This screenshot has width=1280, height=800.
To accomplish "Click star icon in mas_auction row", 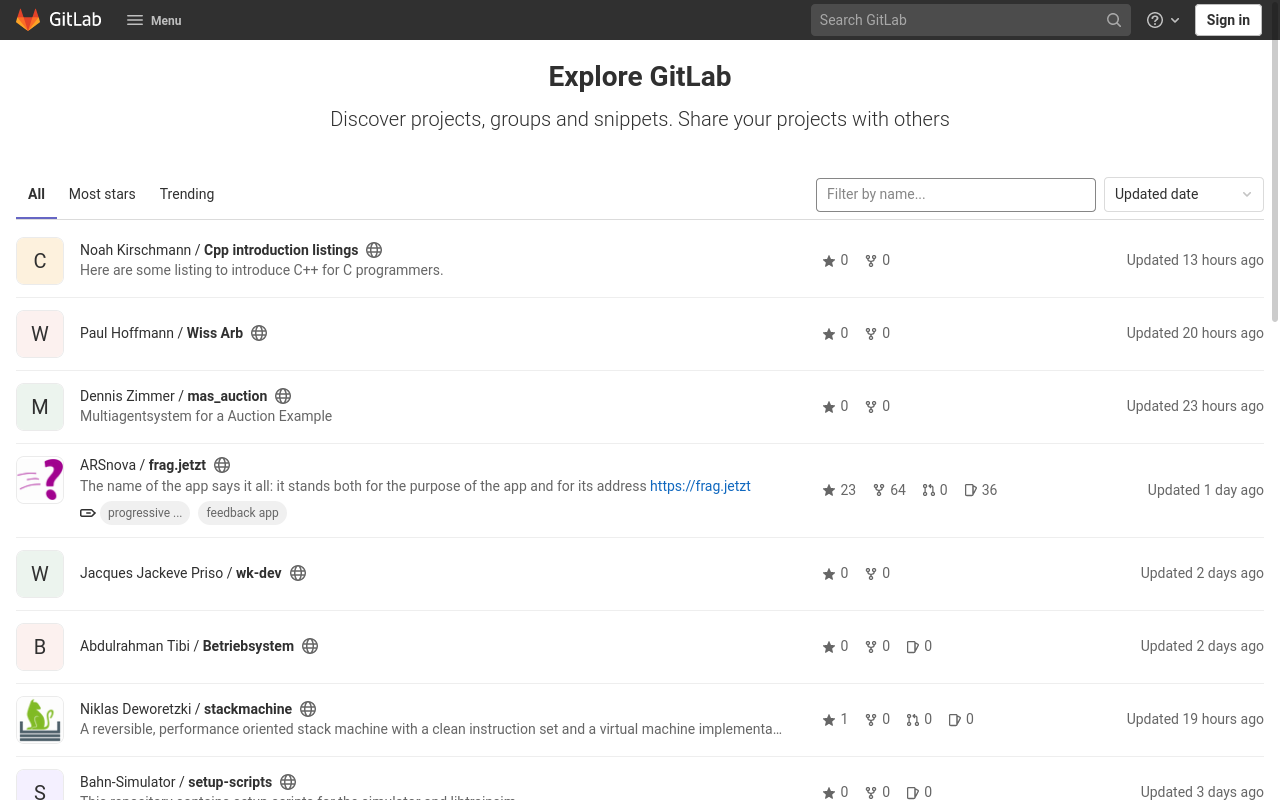I will pos(829,407).
